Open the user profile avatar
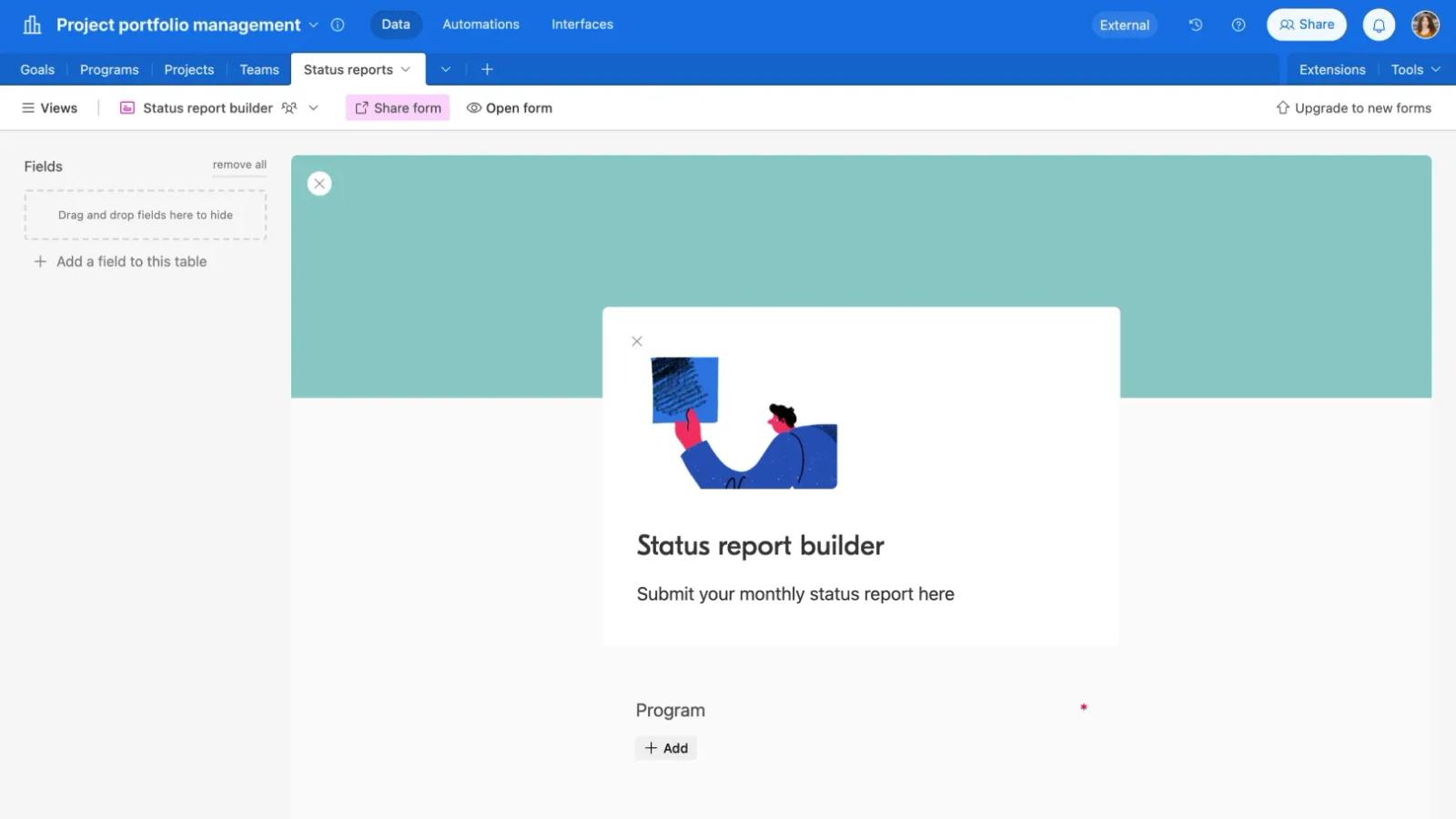This screenshot has height=819, width=1456. coord(1425,25)
